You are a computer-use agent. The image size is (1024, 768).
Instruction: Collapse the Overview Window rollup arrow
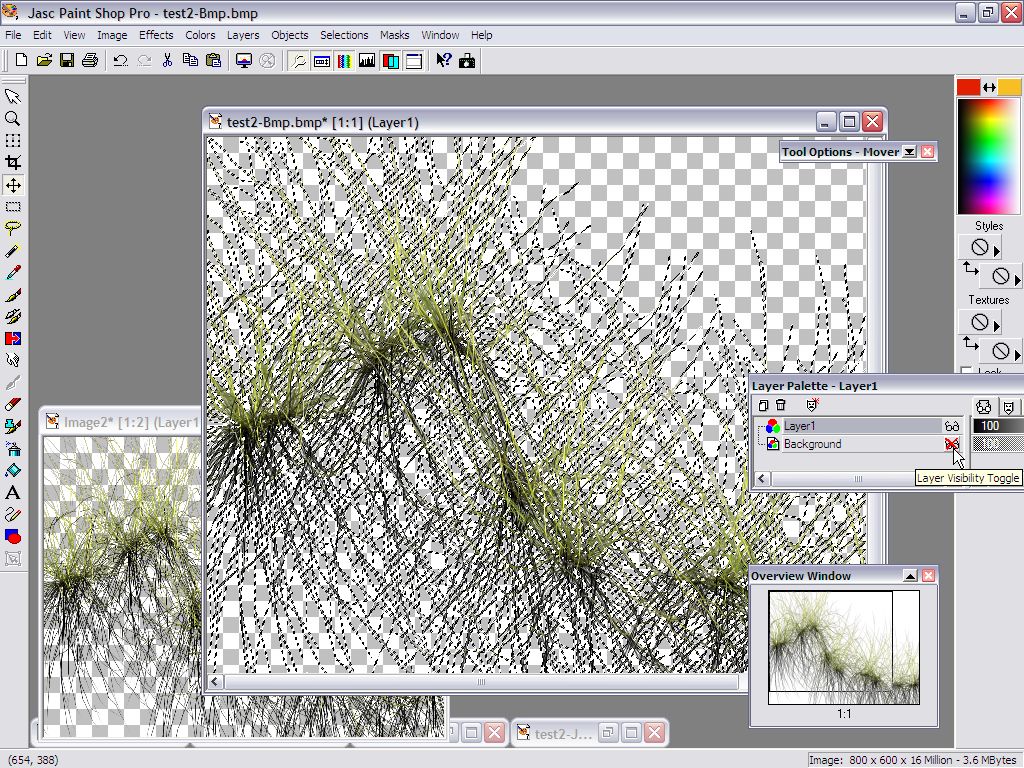pyautogui.click(x=910, y=576)
